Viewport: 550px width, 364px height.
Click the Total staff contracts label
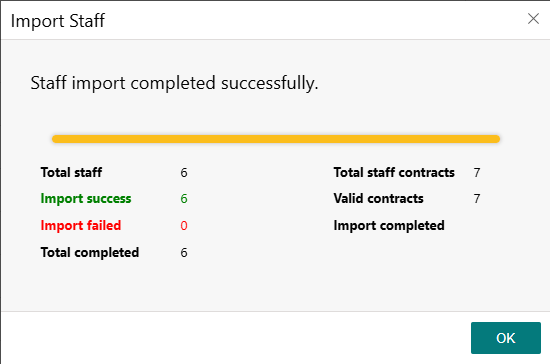394,172
